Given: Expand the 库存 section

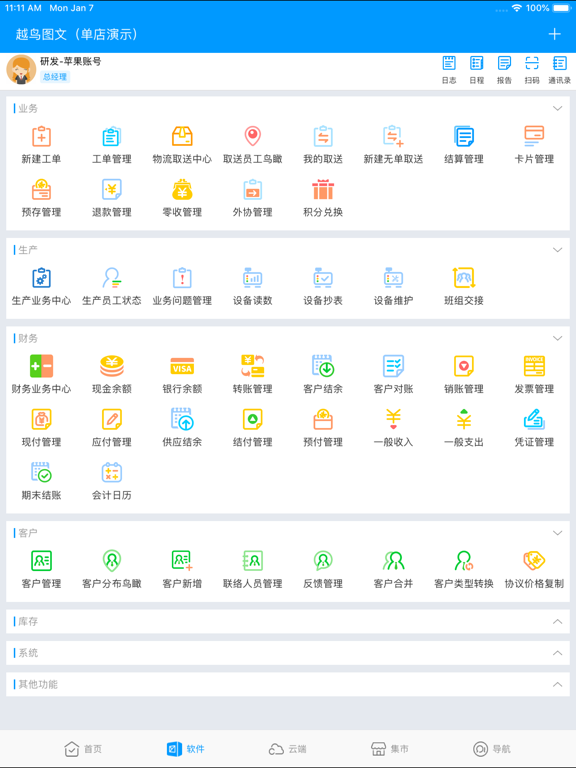Looking at the screenshot, I should (x=557, y=622).
